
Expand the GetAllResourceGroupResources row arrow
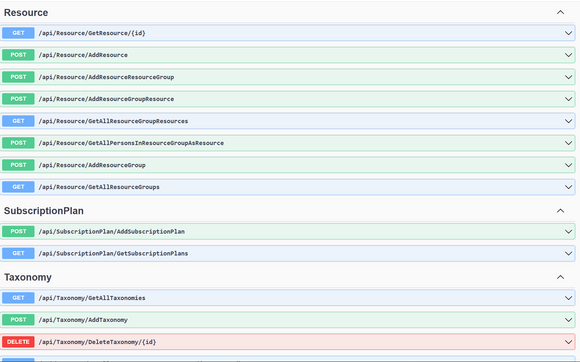(568, 121)
